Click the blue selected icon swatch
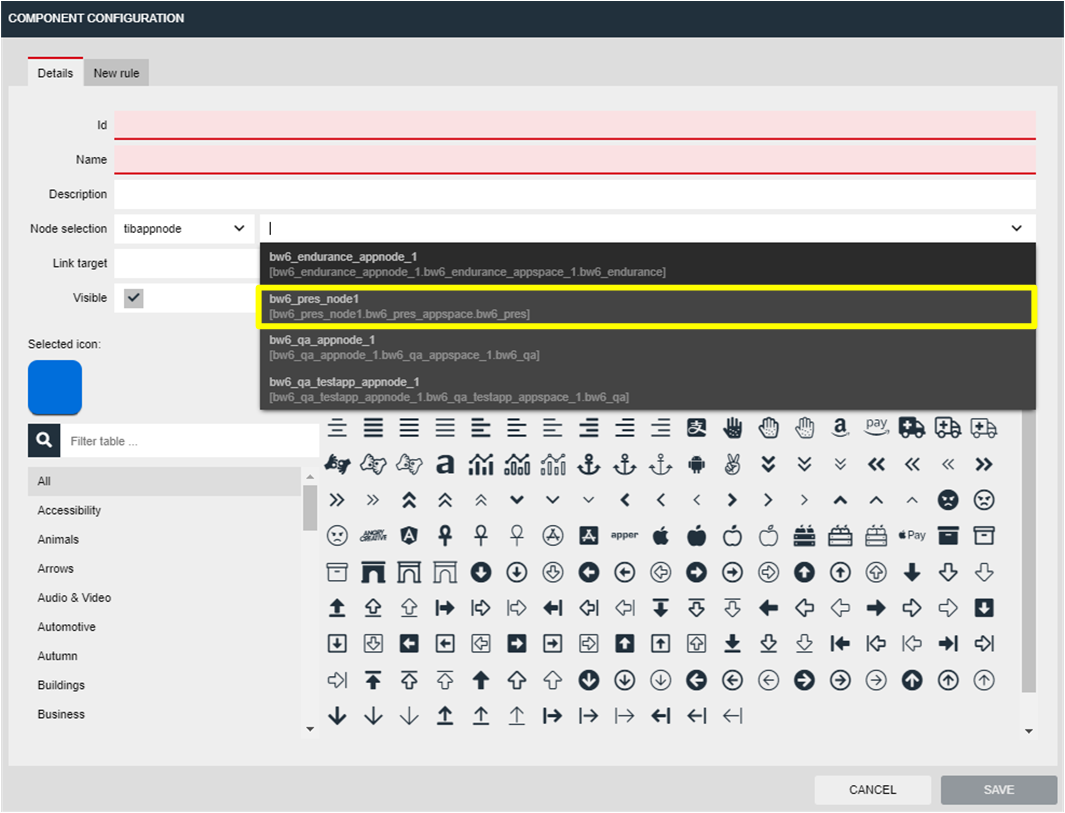The width and height of the screenshot is (1065, 813). click(55, 387)
